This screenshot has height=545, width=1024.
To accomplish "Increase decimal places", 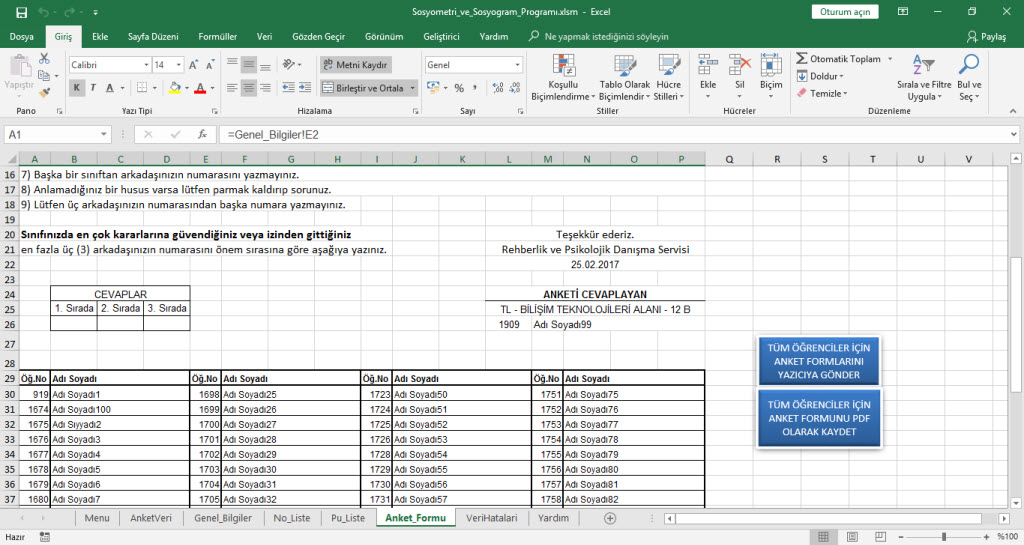I will 498,87.
